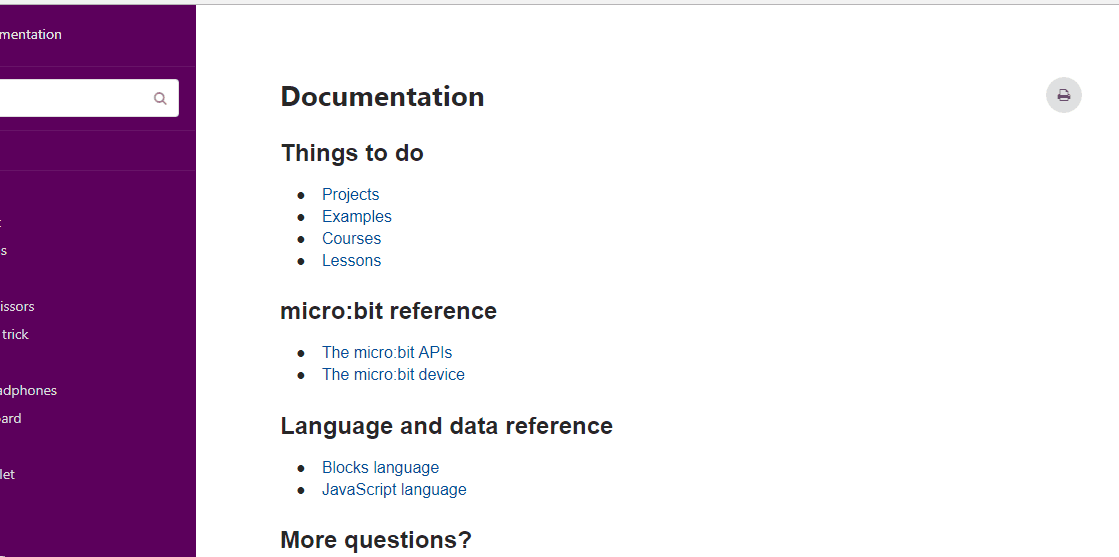
Task: Visit The micro:bit device page
Action: [393, 375]
